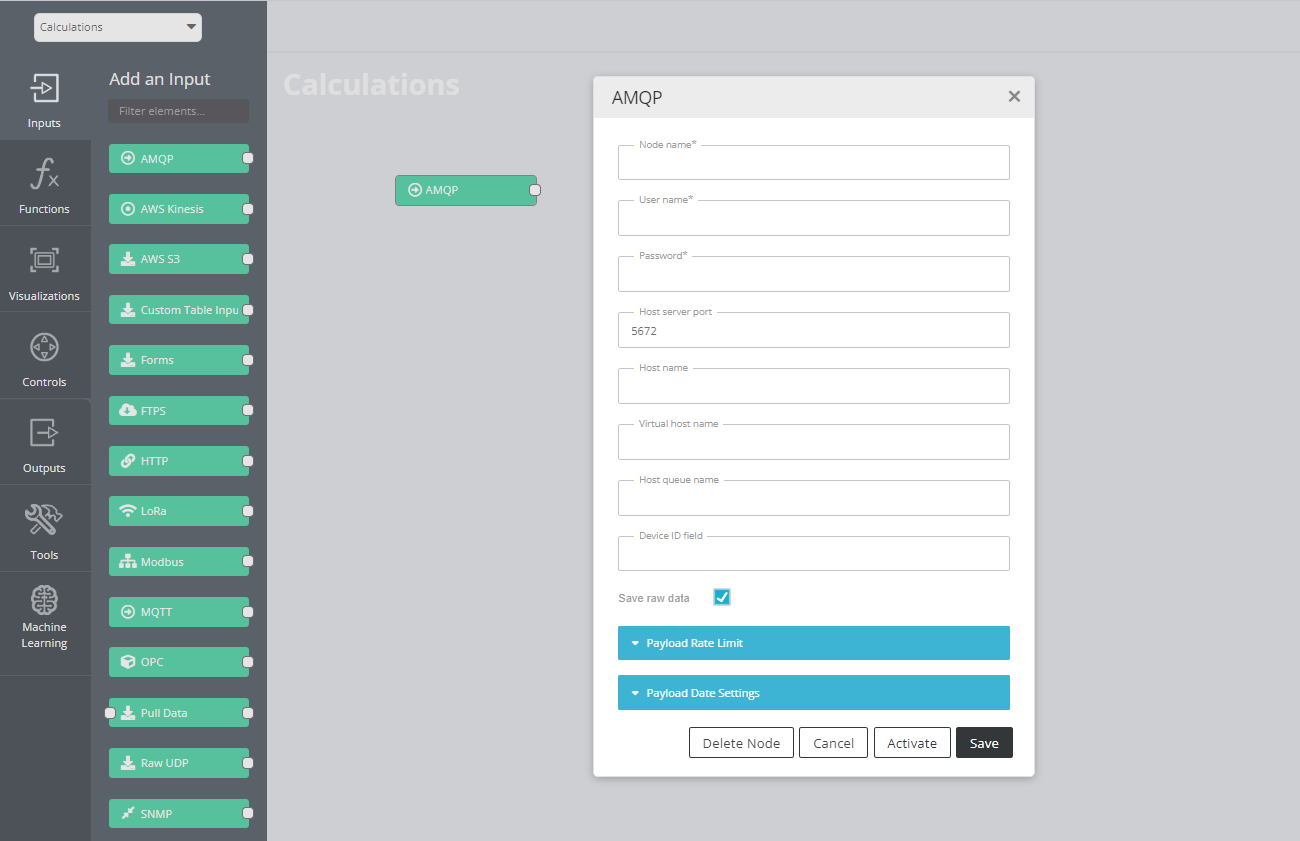The image size is (1300, 841).
Task: Save the AMQP node configuration
Action: tap(984, 743)
